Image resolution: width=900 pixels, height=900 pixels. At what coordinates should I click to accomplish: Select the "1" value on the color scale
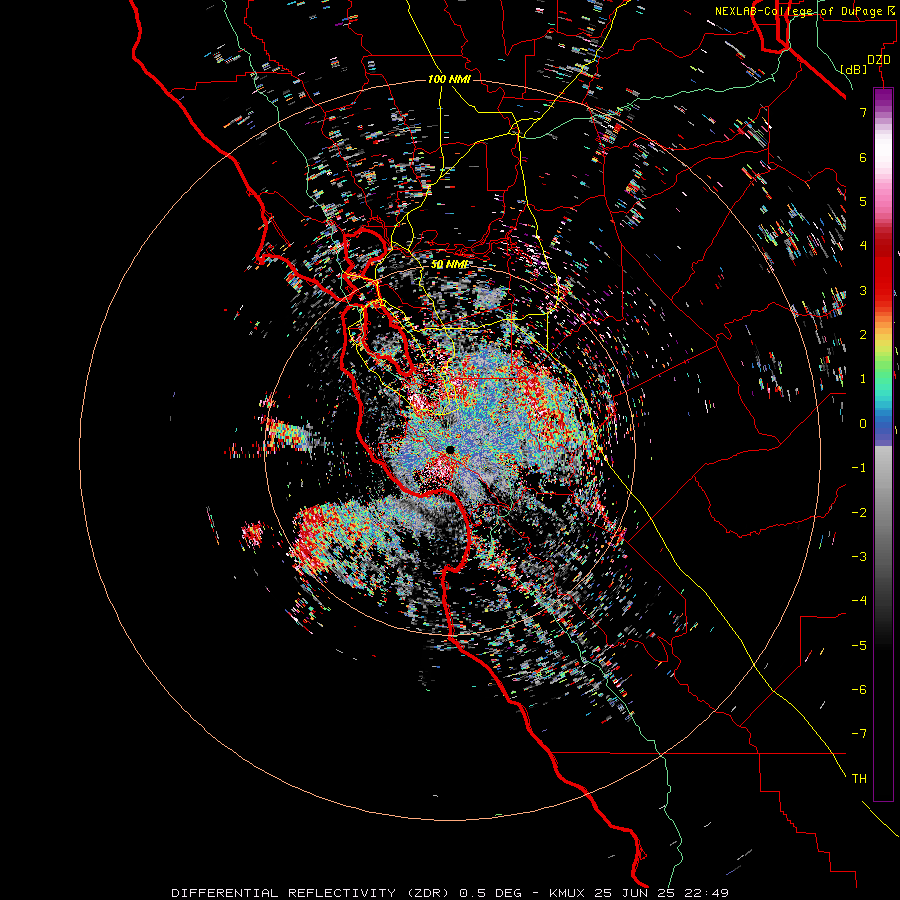[x=863, y=379]
